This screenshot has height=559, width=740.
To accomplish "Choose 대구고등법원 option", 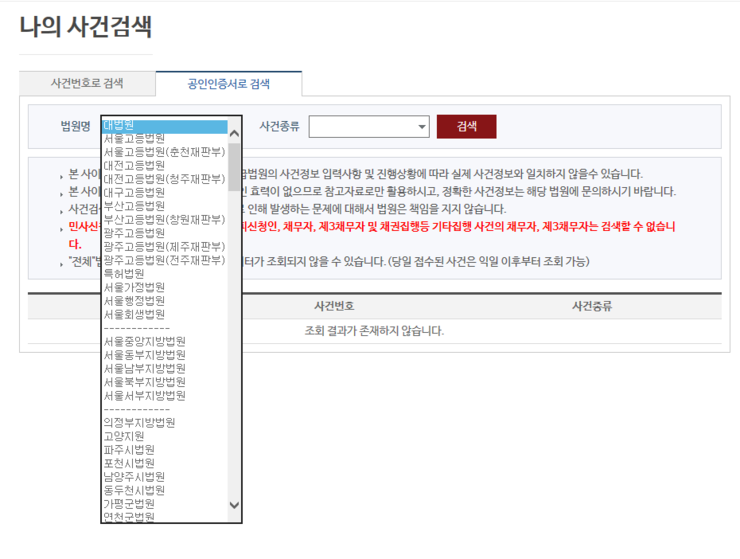I will tap(165, 193).
